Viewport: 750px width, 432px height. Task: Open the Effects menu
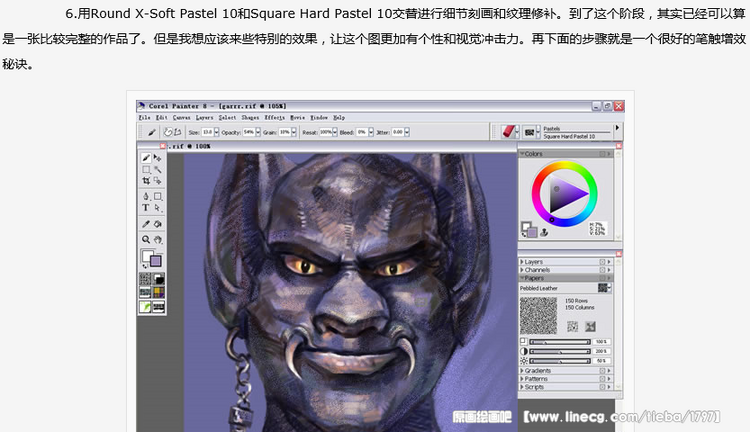[275, 118]
